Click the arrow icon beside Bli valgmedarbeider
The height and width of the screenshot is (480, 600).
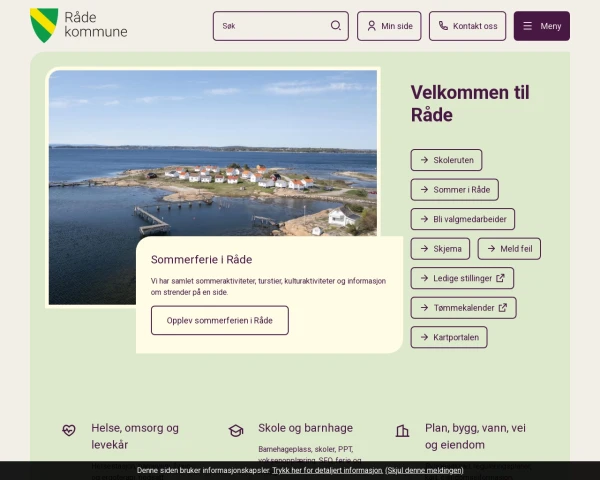[424, 219]
